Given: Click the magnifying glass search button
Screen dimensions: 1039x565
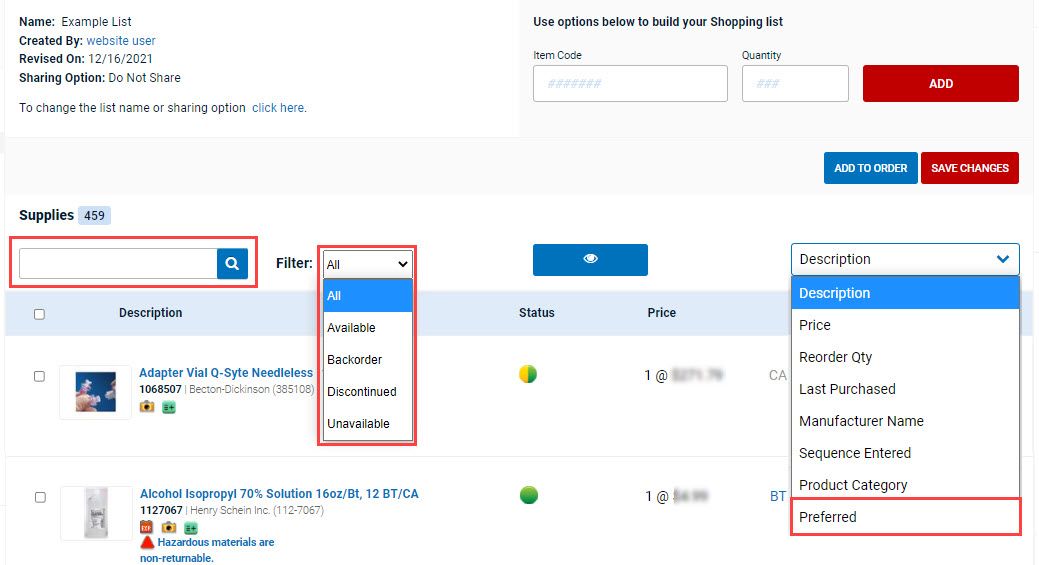Looking at the screenshot, I should tap(231, 264).
